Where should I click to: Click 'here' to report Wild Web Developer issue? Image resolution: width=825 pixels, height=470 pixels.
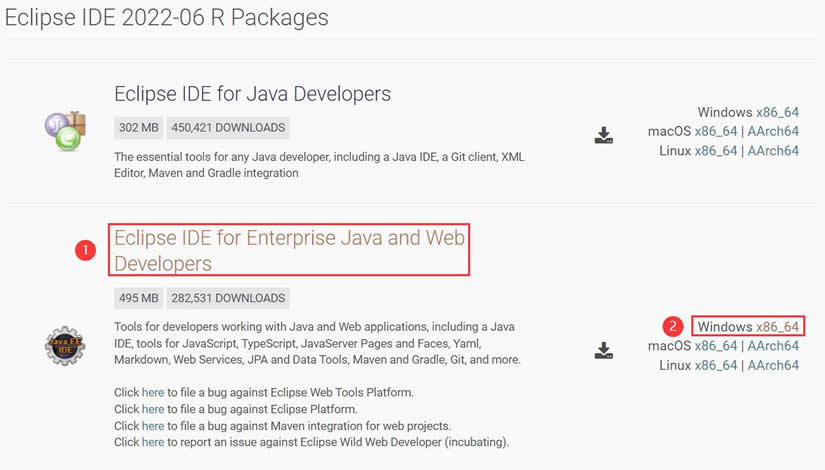[153, 442]
